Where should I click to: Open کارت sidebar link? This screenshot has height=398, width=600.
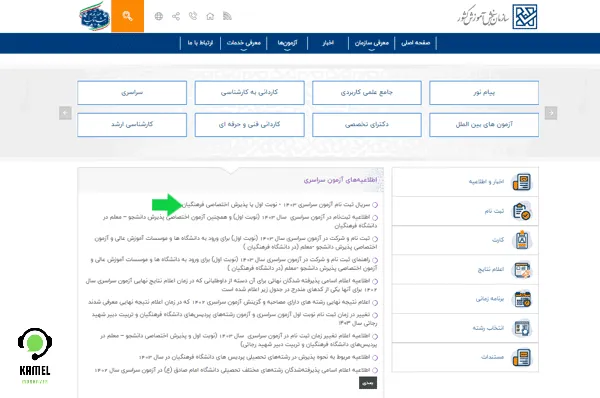(x=498, y=240)
